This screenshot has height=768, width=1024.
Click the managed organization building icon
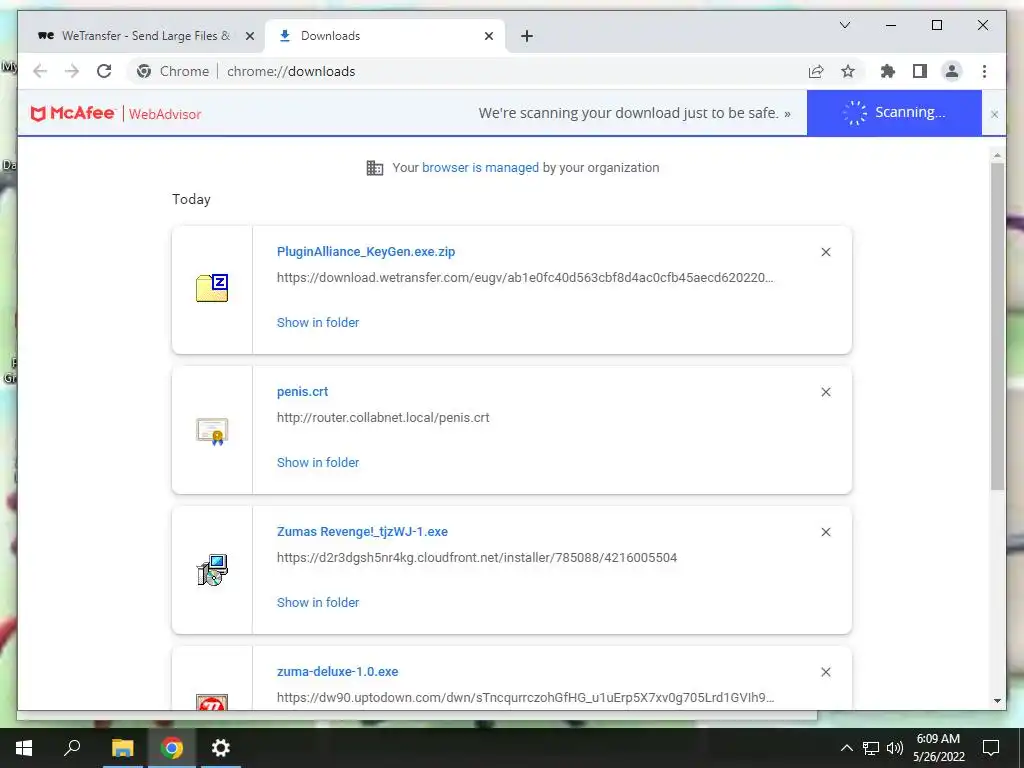pyautogui.click(x=374, y=168)
